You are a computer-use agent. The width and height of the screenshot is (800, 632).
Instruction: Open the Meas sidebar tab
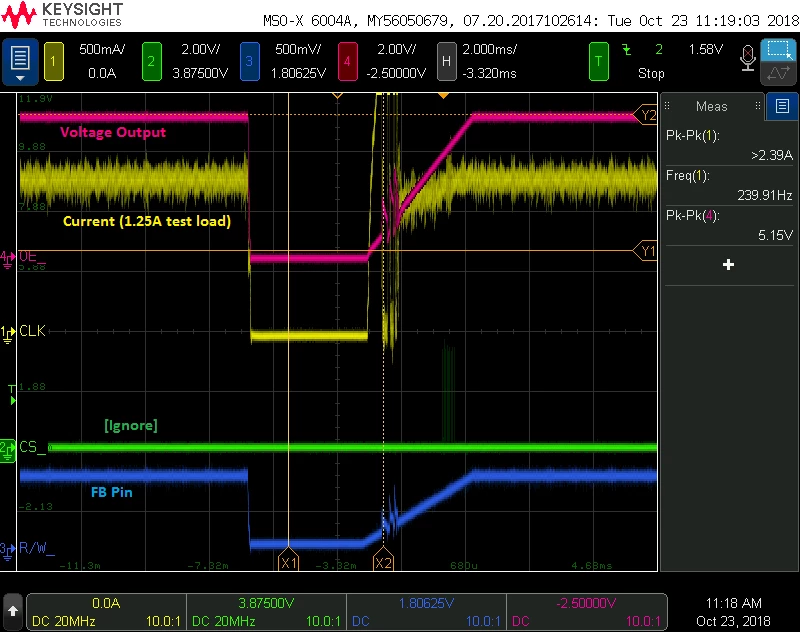(x=711, y=107)
